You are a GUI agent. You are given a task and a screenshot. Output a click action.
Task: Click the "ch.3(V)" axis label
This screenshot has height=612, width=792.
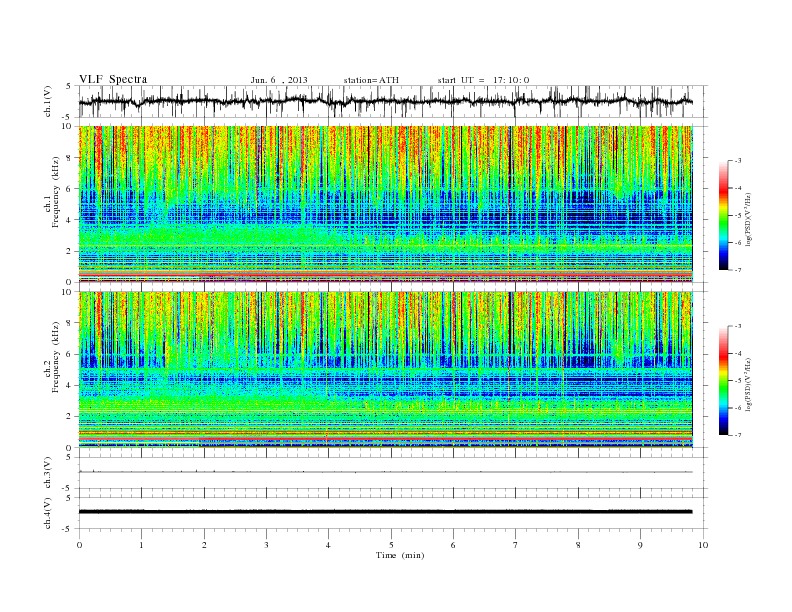(48, 473)
